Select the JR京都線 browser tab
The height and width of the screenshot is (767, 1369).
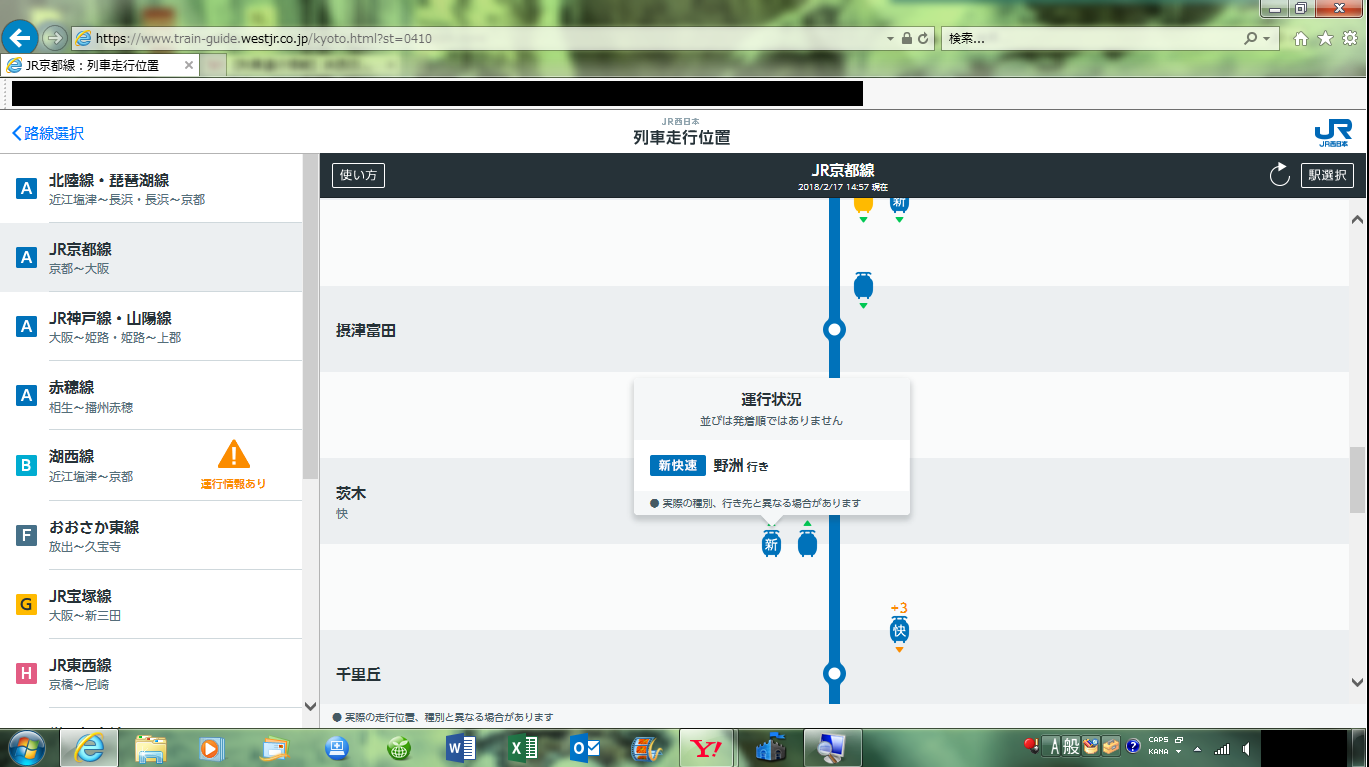[100, 65]
